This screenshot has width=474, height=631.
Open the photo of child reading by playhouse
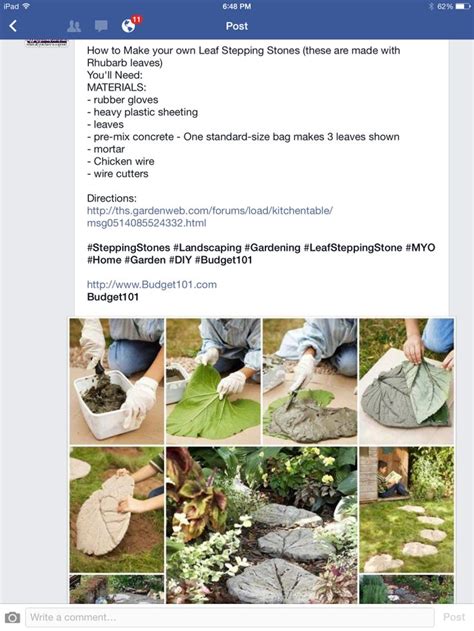coord(406,509)
